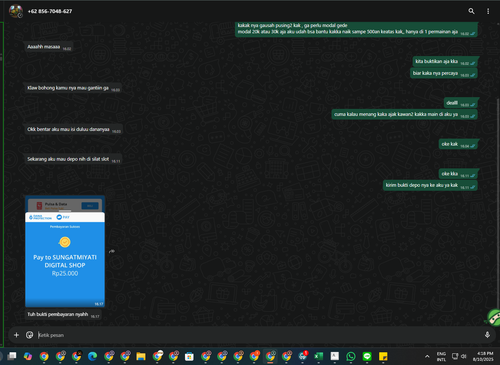
Task: Show hidden system tray icons
Action: 427,356
